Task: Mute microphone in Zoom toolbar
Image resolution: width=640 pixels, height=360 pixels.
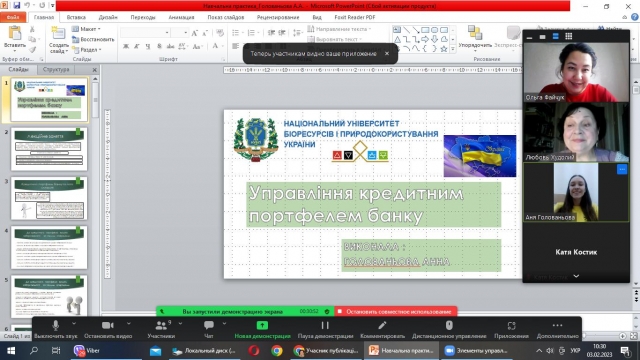Action: (56, 325)
